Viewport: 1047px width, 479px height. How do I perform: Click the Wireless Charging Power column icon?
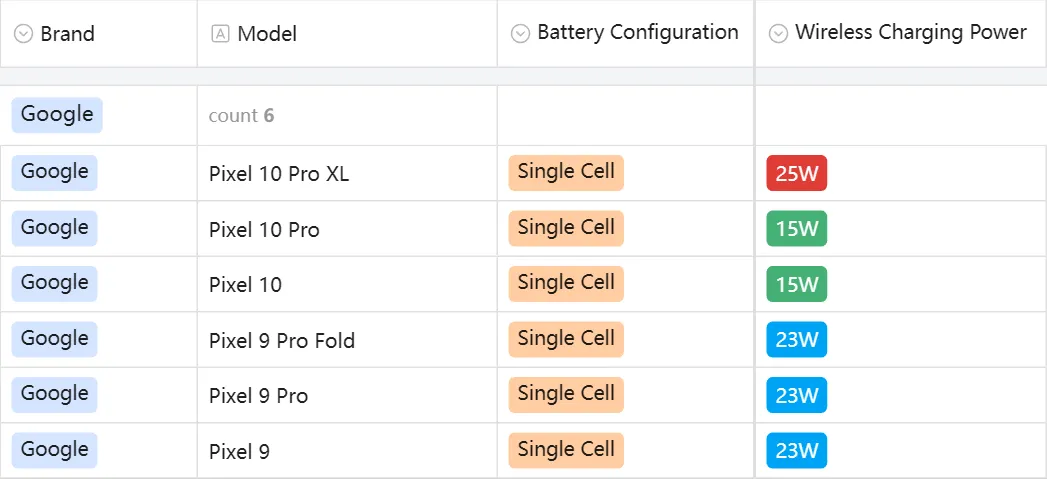(x=778, y=33)
